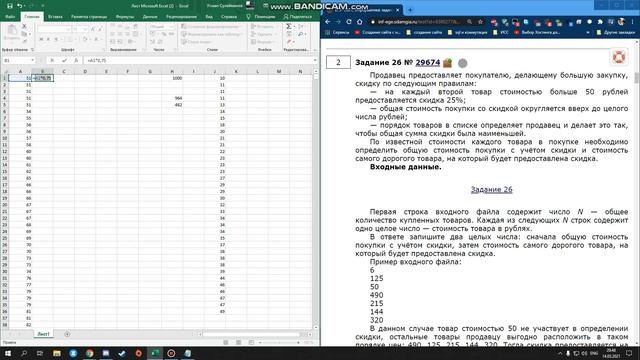Open the undo history dropdown arrow
Screen dimensions: 640x360
coord(24,6)
